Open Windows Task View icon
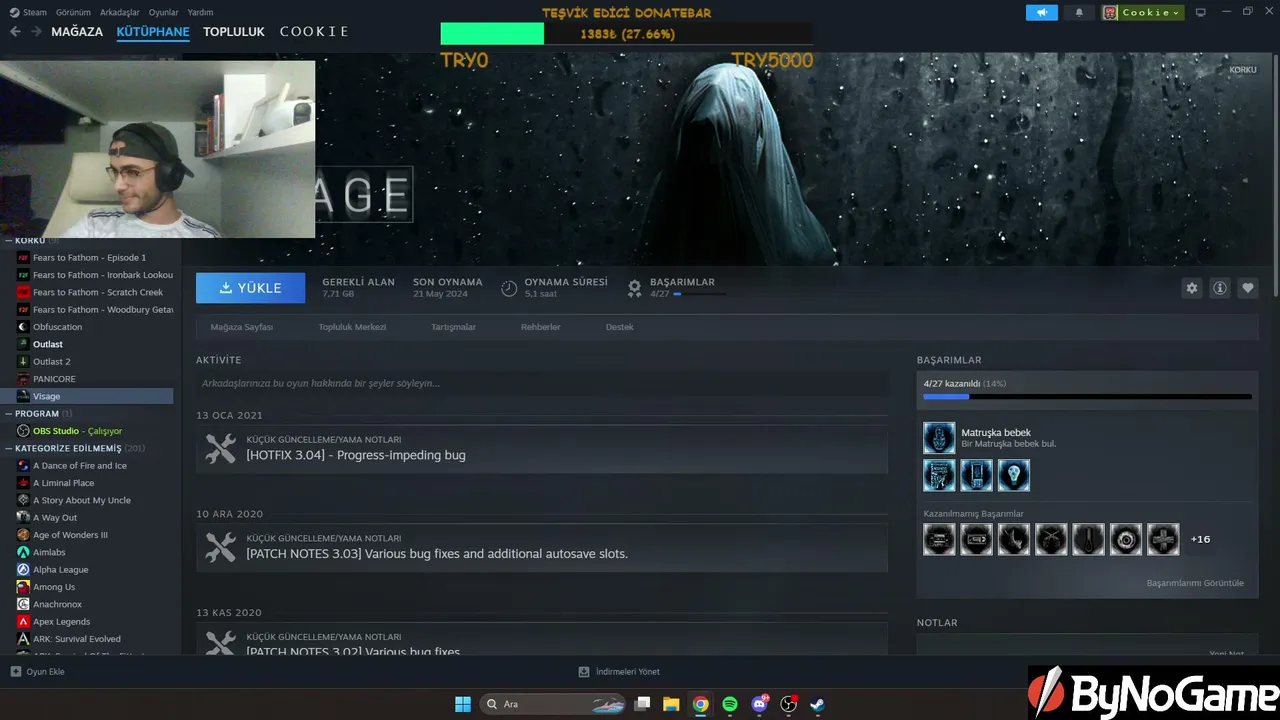The height and width of the screenshot is (720, 1280). point(643,704)
